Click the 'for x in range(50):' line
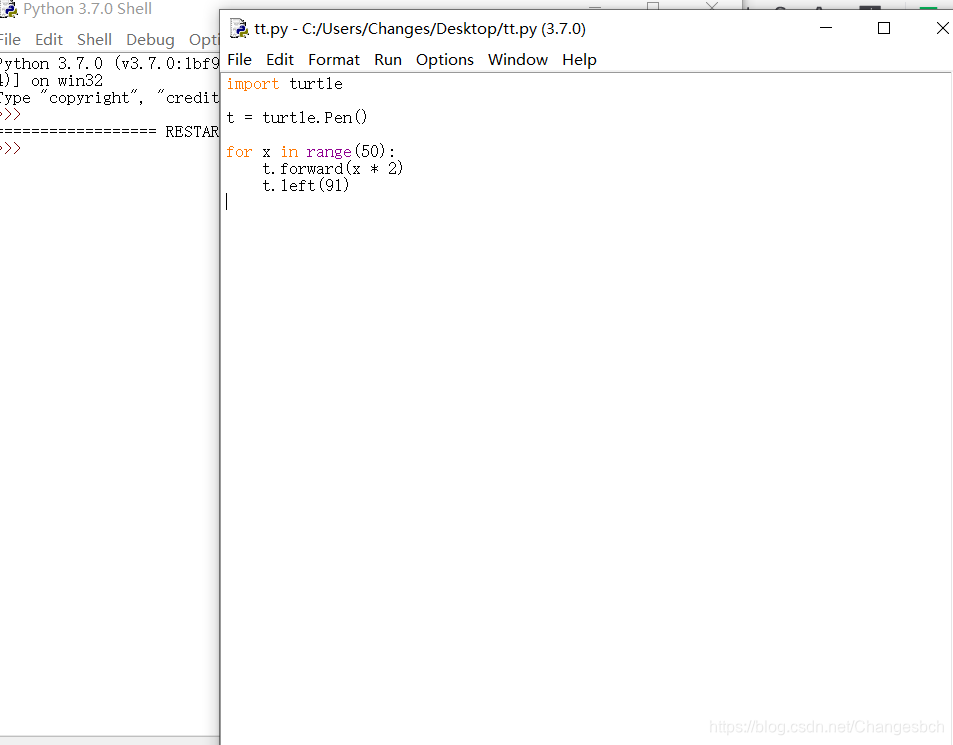 (311, 151)
